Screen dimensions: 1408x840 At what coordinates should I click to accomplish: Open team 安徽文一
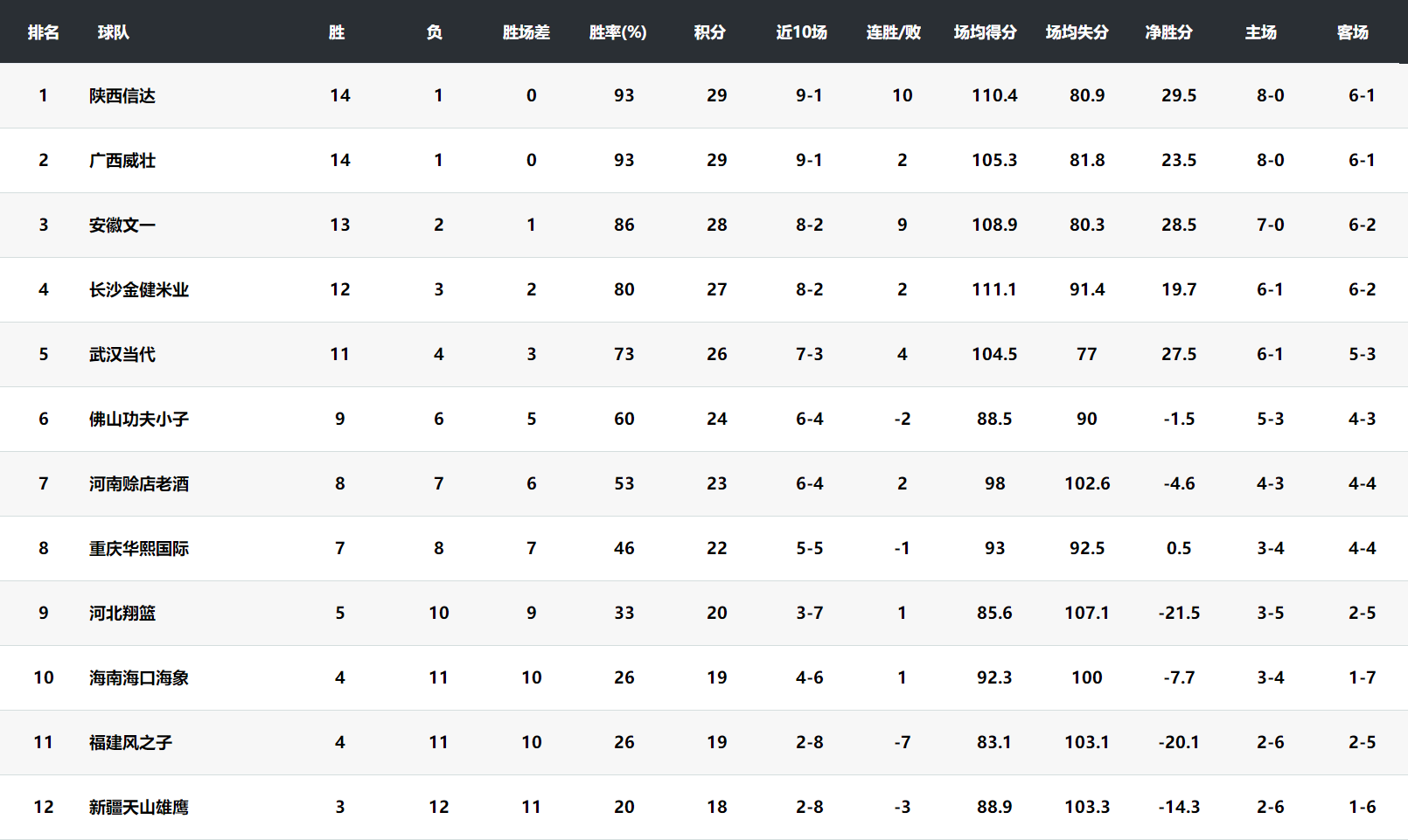[122, 226]
